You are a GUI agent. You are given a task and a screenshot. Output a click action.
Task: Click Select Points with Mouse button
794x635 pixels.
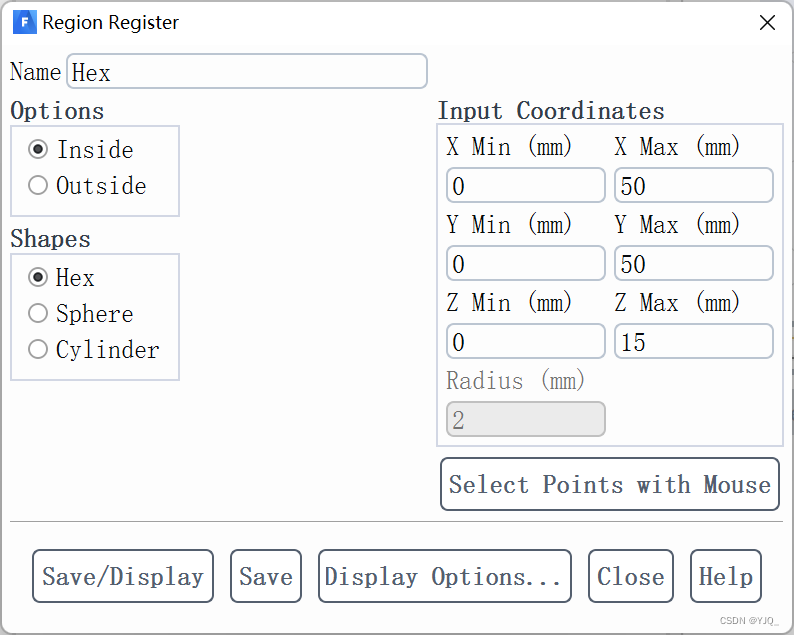coord(610,484)
